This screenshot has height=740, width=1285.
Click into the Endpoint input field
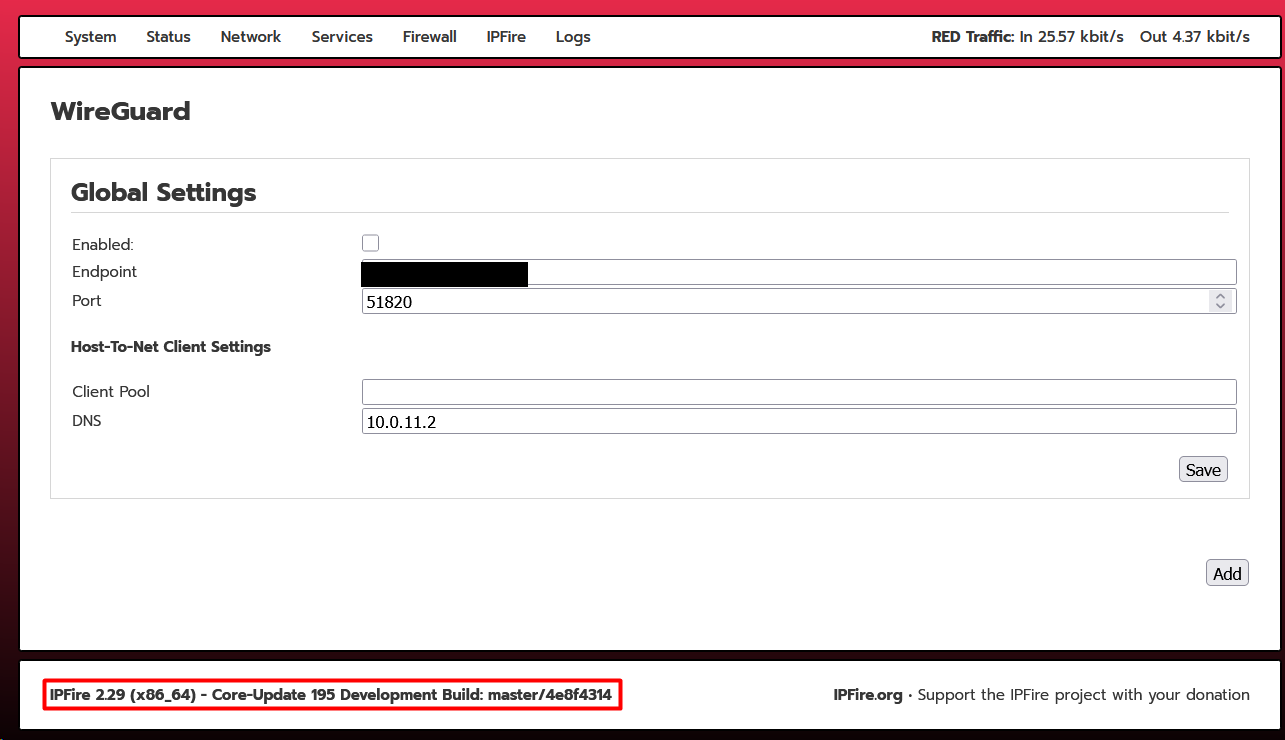[799, 272]
